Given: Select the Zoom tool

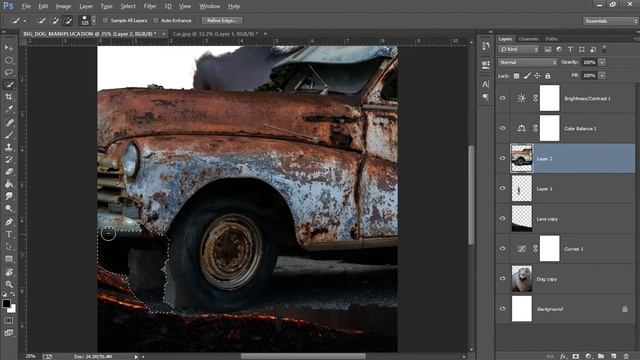Looking at the screenshot, I should coord(9,284).
